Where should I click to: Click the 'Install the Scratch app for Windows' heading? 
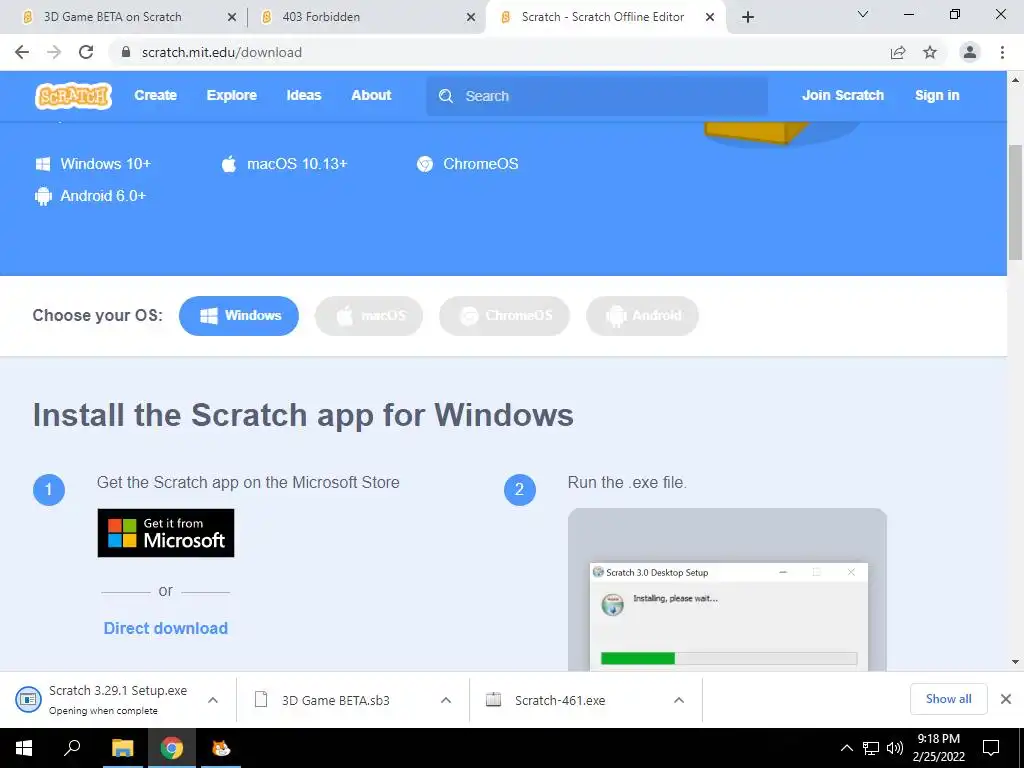pyautogui.click(x=303, y=415)
